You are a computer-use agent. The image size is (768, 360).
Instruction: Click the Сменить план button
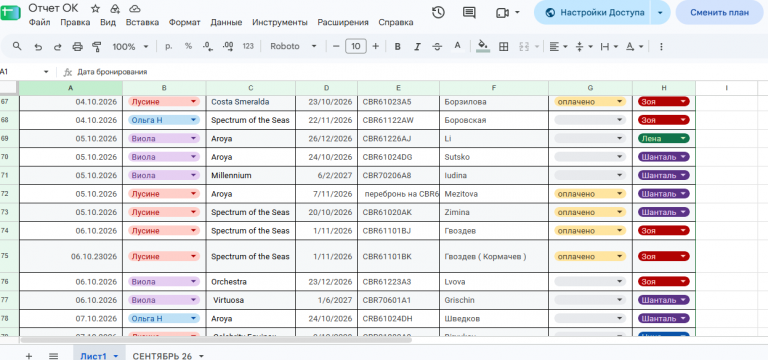click(x=720, y=13)
